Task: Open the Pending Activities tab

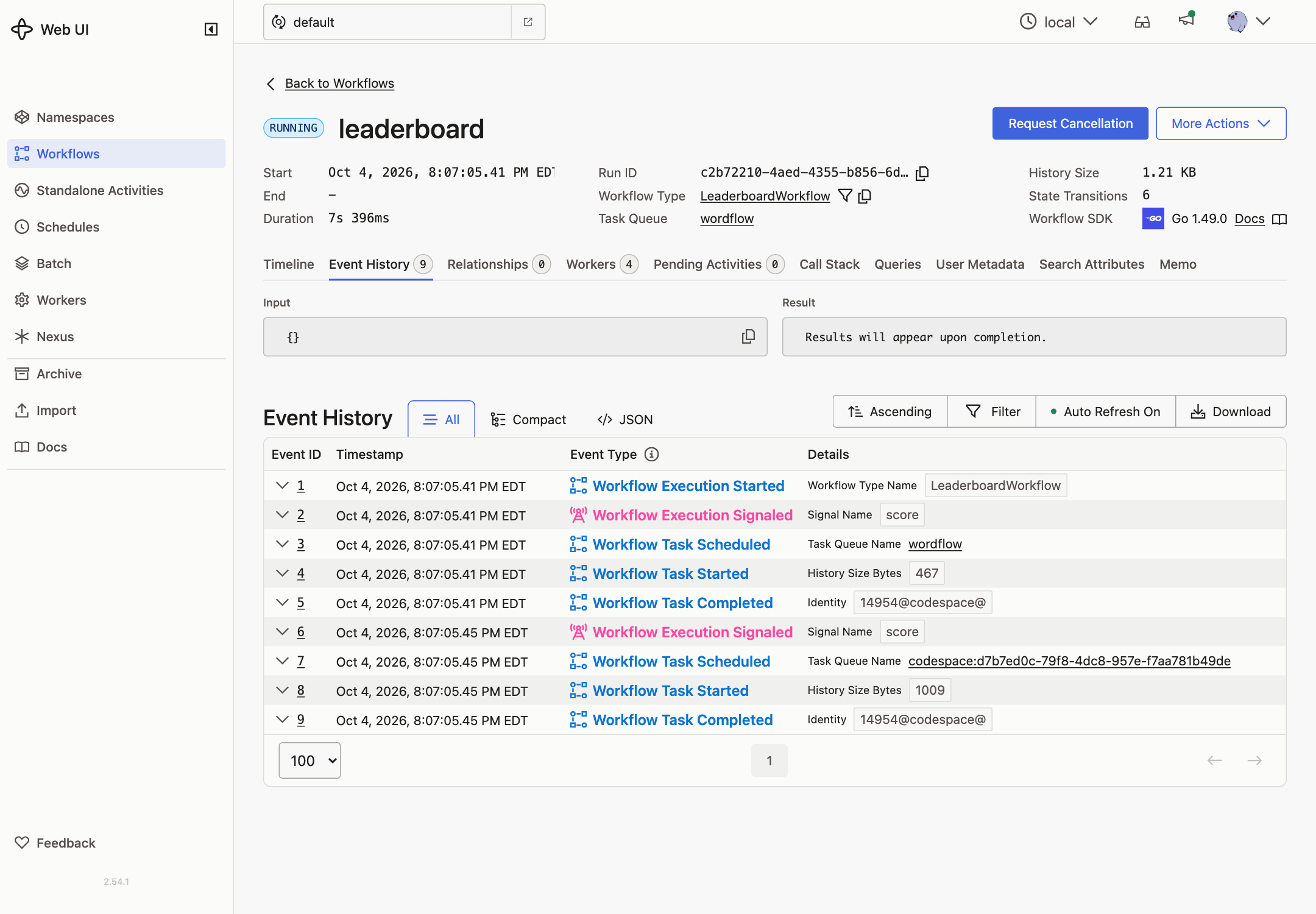Action: tap(719, 264)
